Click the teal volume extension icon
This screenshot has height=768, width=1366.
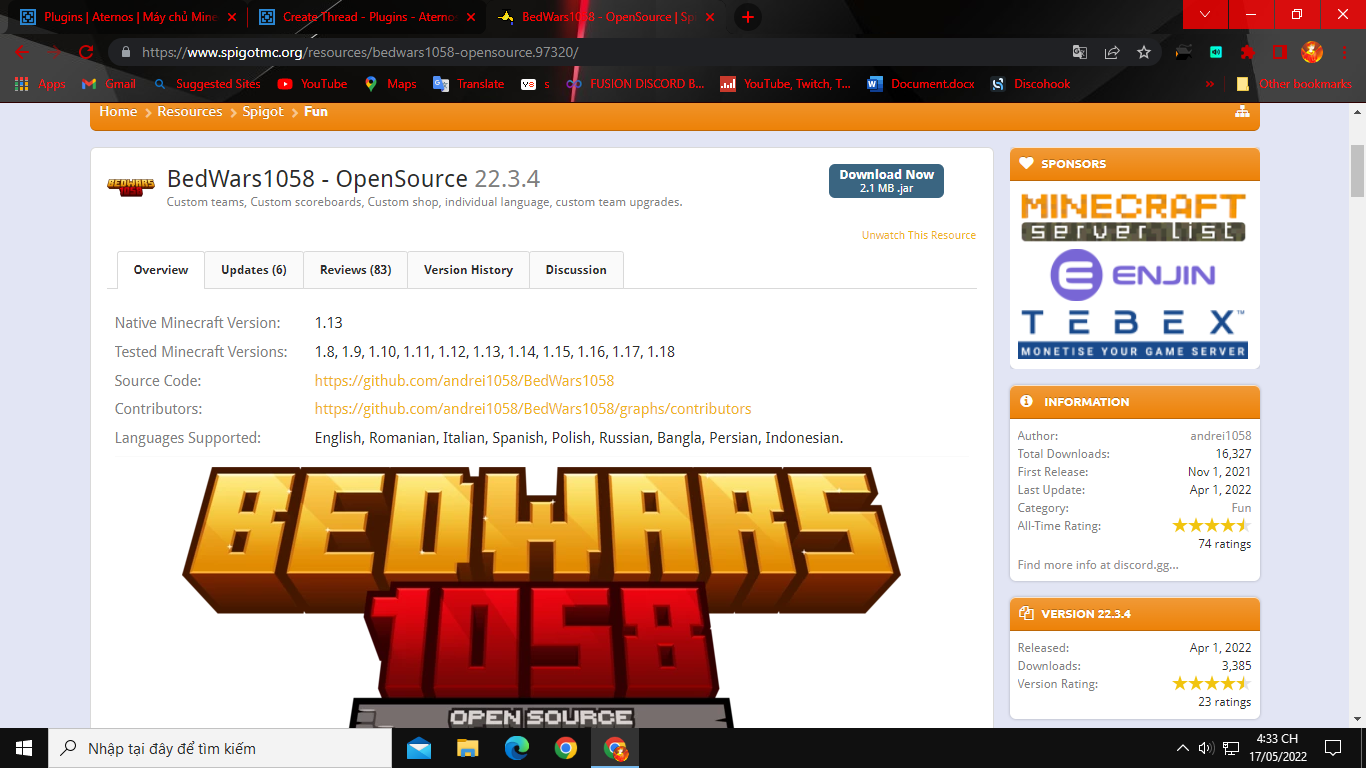pyautogui.click(x=1216, y=52)
